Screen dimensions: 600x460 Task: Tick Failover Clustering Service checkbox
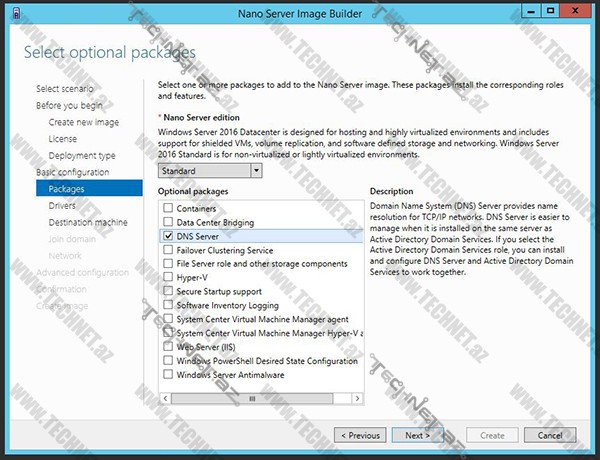point(168,250)
